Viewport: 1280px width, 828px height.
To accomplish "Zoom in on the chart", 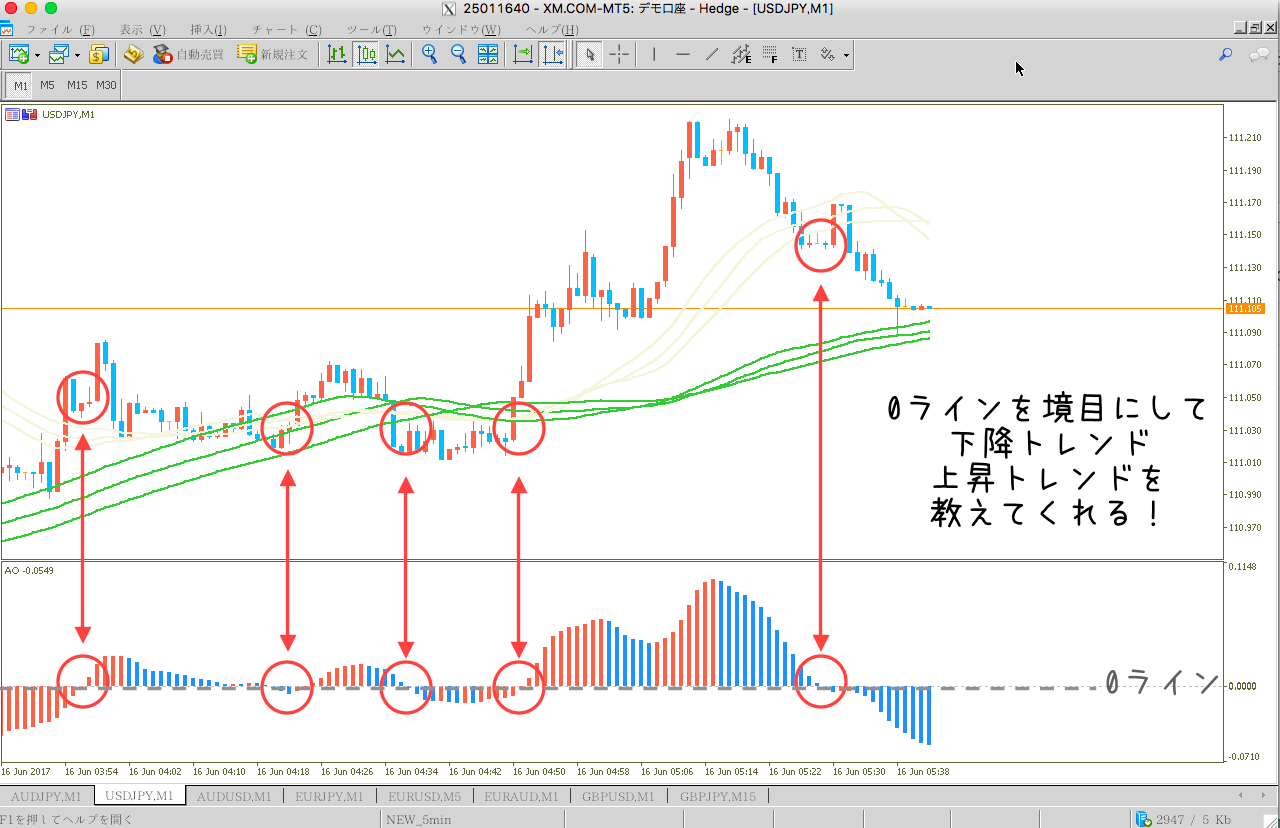I will click(x=430, y=55).
